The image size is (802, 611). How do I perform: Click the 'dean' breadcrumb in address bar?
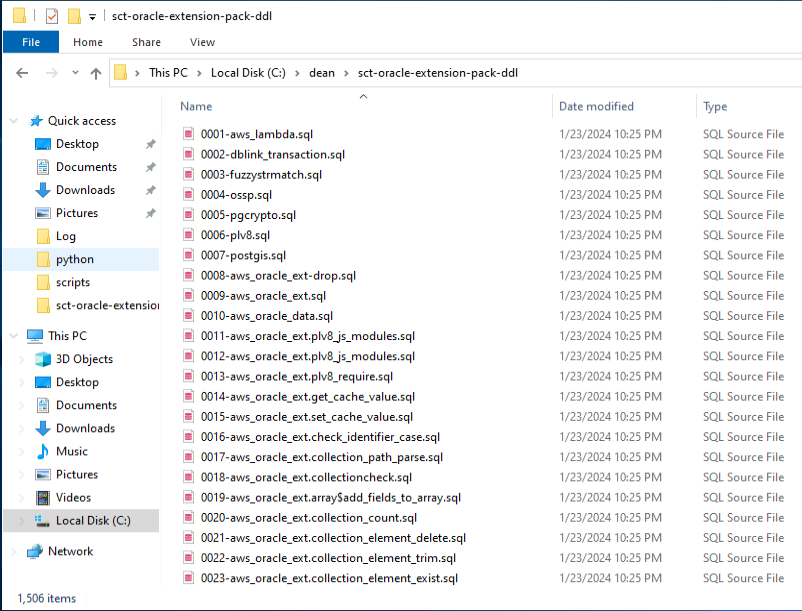coord(321,73)
